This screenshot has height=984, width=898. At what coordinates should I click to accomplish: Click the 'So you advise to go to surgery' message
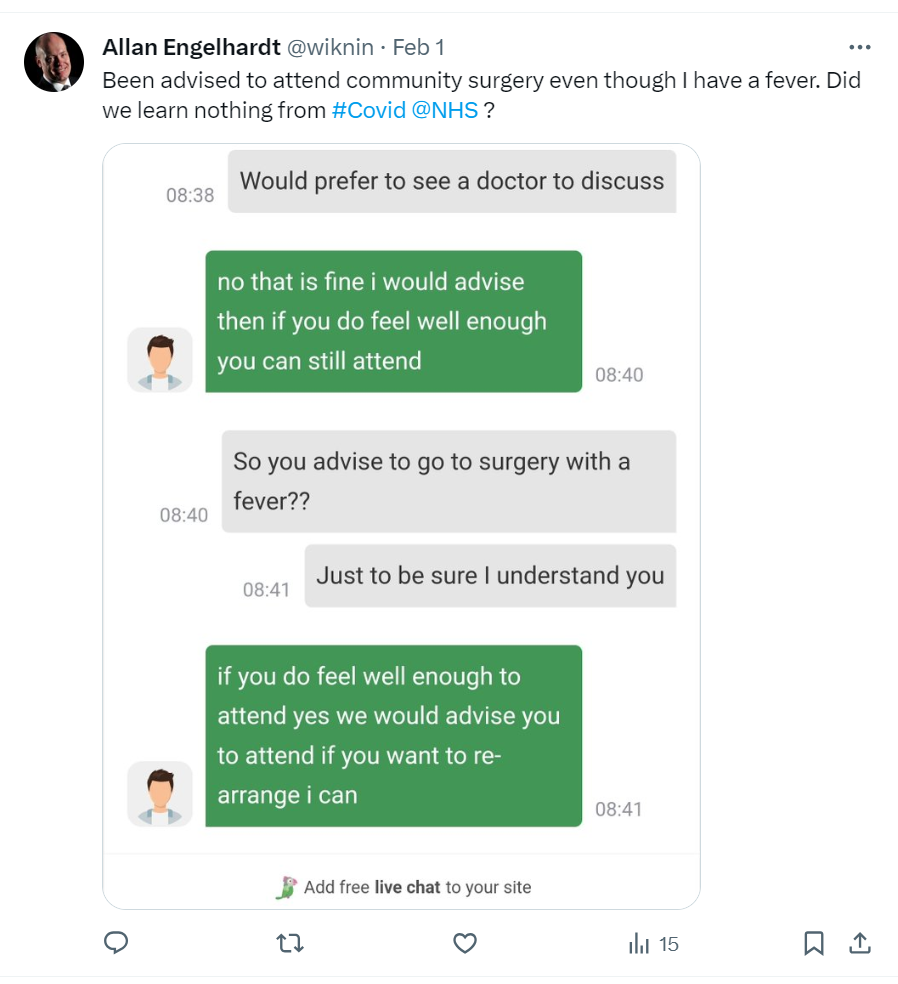point(448,481)
